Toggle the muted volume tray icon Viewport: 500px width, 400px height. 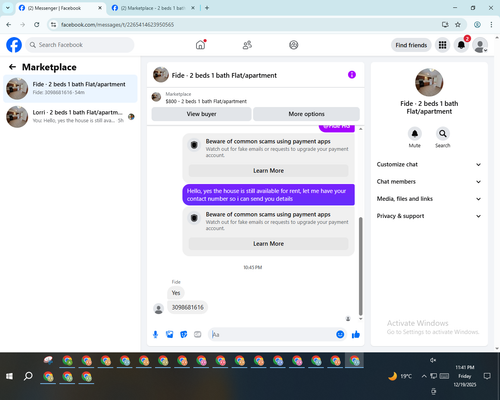[433, 360]
